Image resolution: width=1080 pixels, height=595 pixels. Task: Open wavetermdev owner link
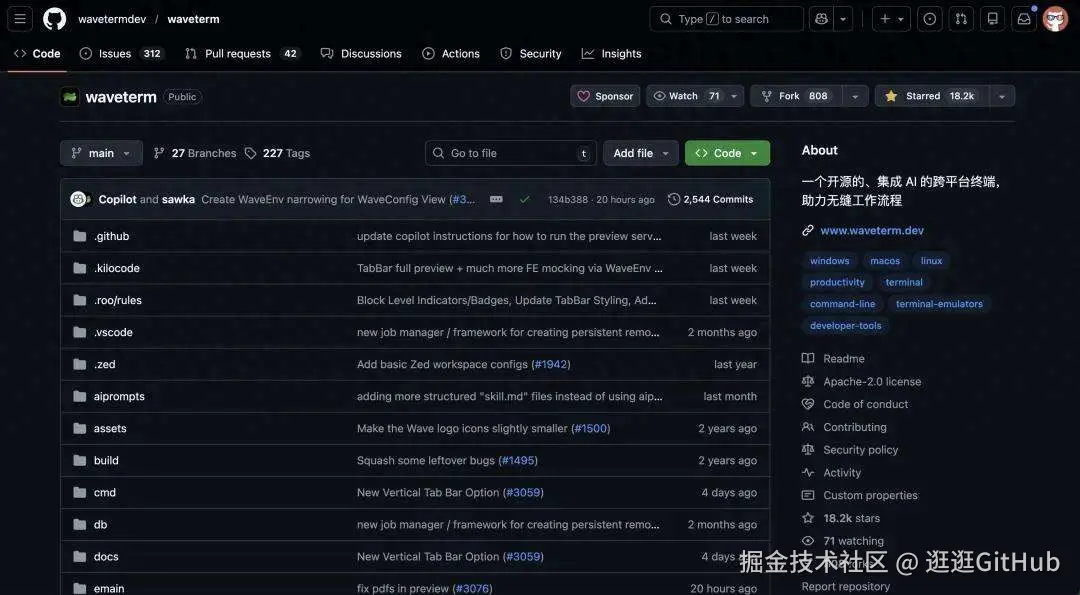(x=112, y=19)
